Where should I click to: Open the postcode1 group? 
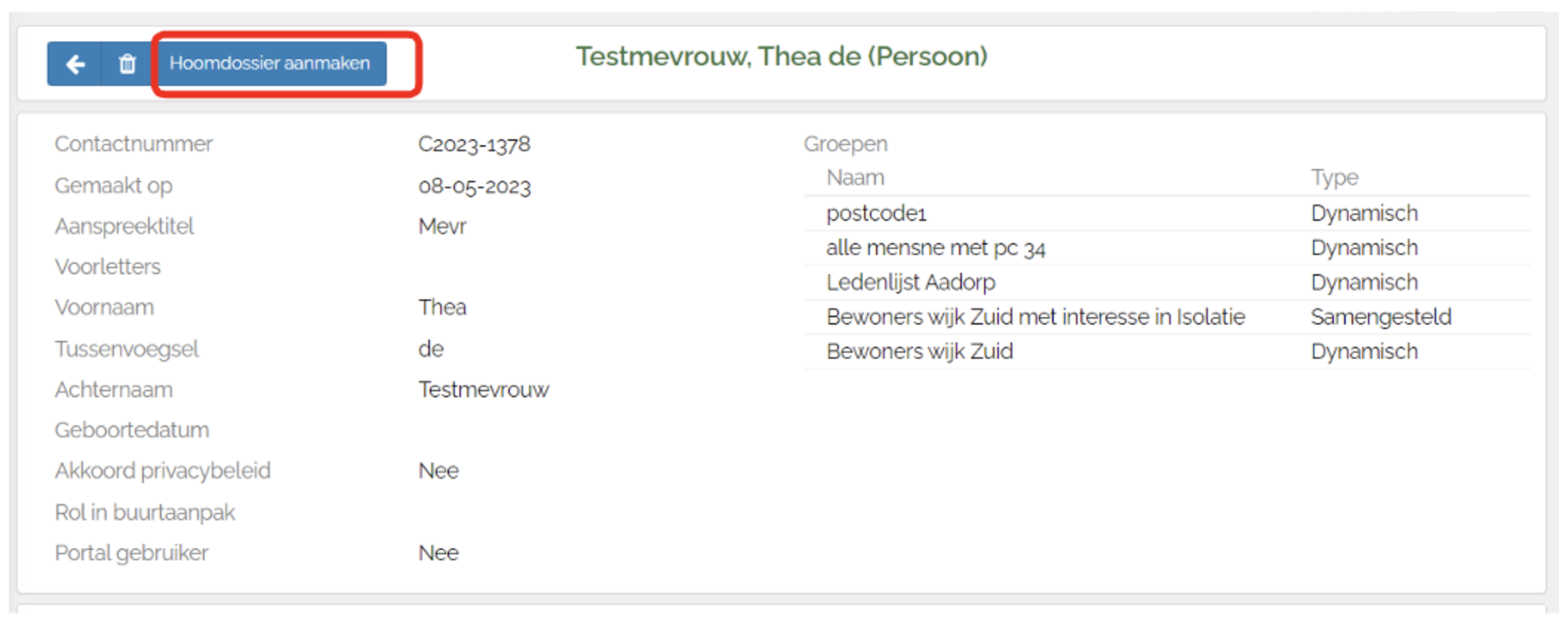(x=877, y=213)
